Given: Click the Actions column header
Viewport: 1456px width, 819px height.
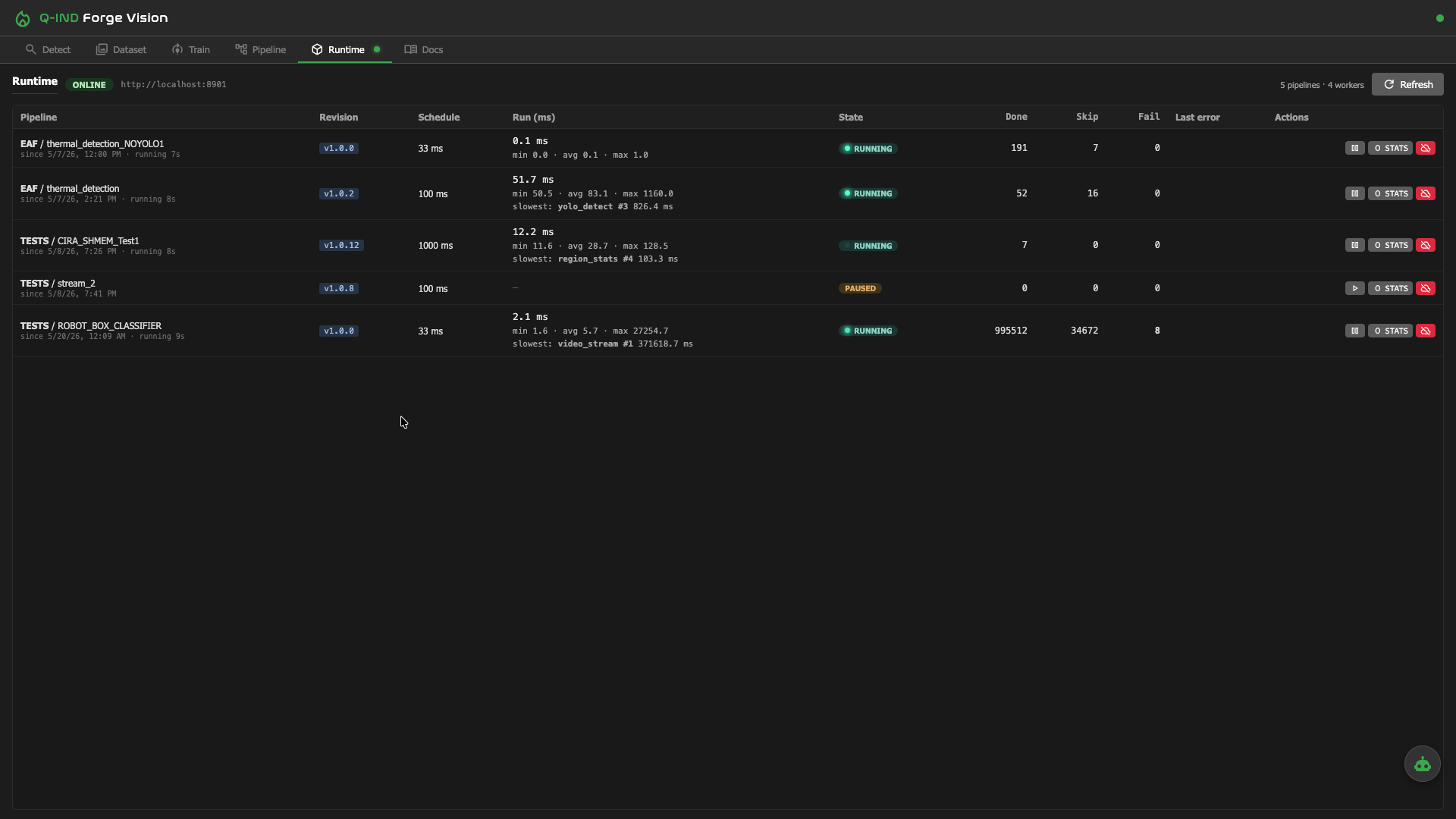Looking at the screenshot, I should [x=1291, y=118].
